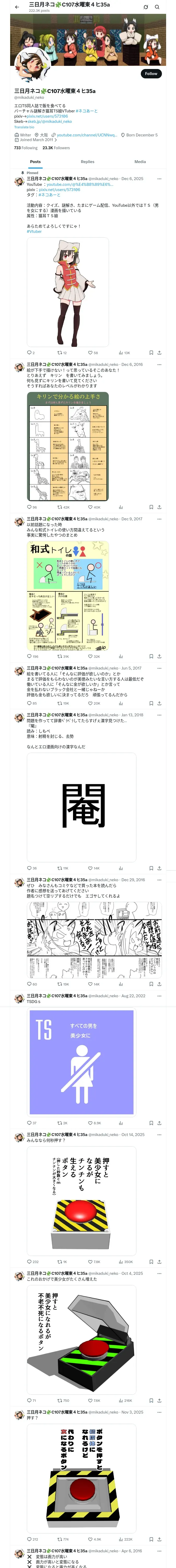Screen dimensions: 176x1568
Task: Follow the 三日月ネコ account
Action: 151,74
